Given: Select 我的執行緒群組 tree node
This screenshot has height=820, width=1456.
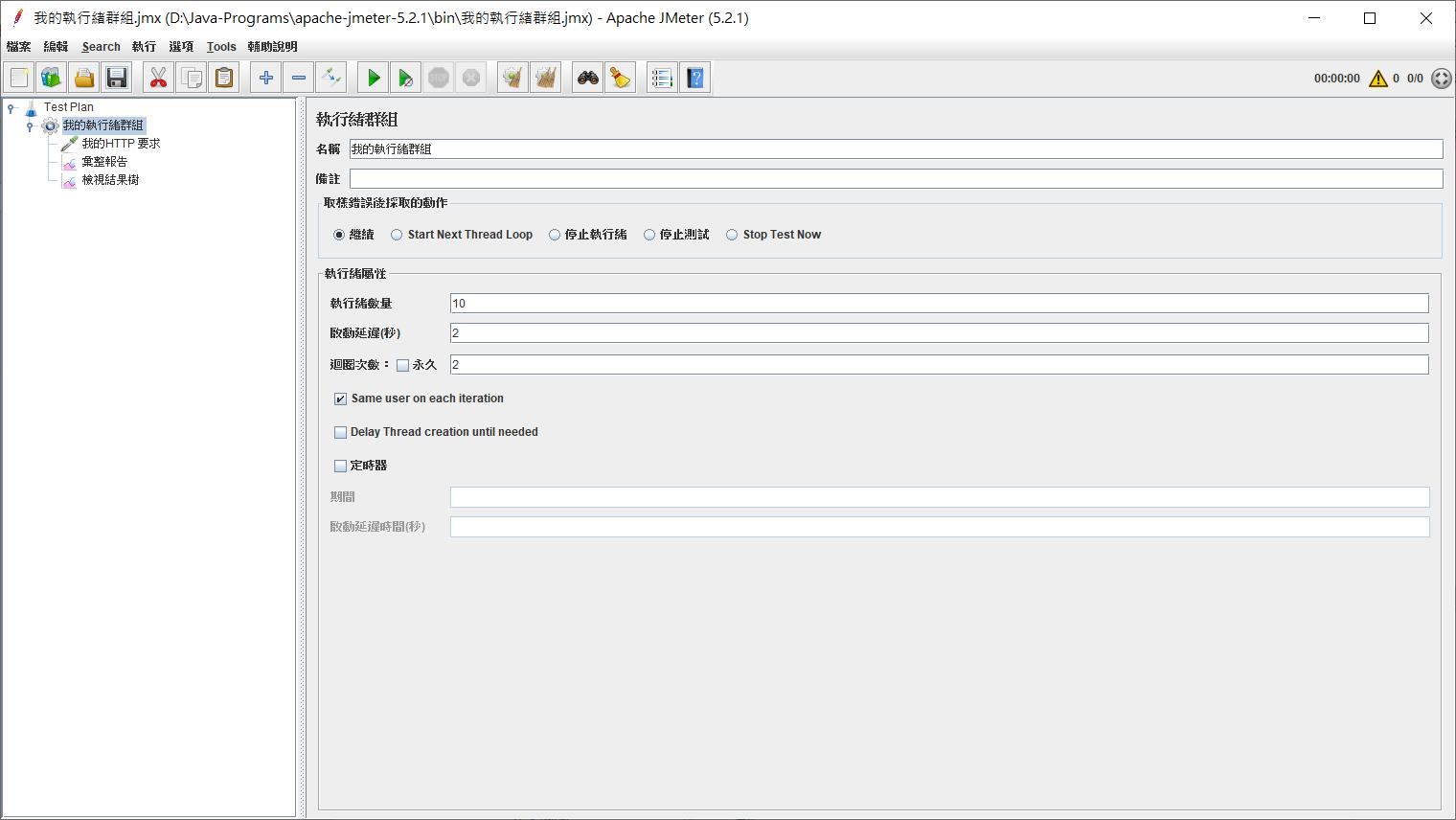Looking at the screenshot, I should tap(103, 125).
